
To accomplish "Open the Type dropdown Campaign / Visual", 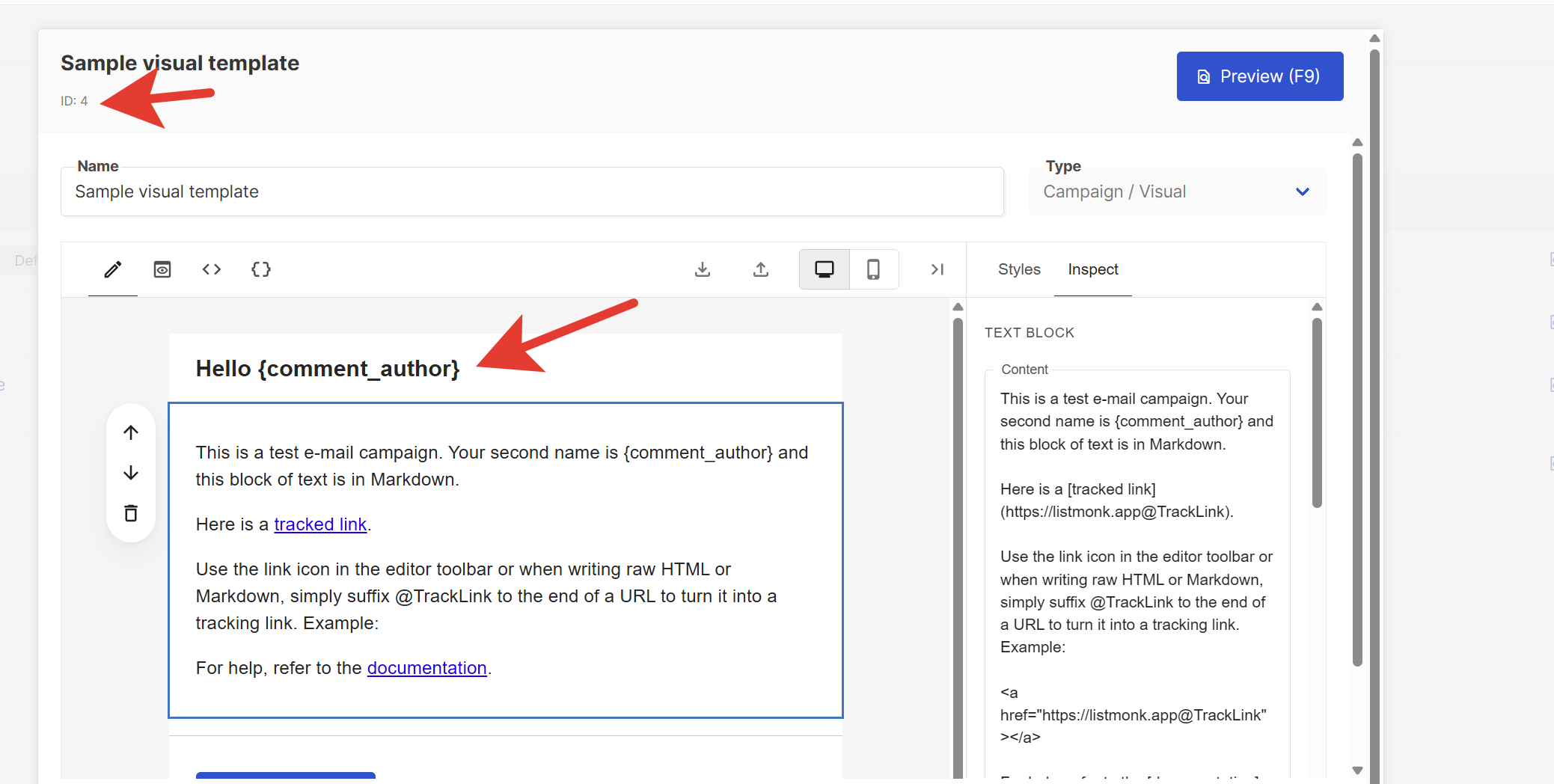I will click(1176, 192).
